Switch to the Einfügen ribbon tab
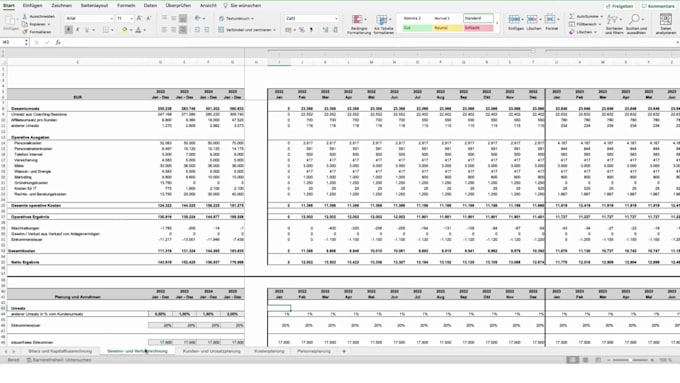This screenshot has height=383, width=680. 33,6
